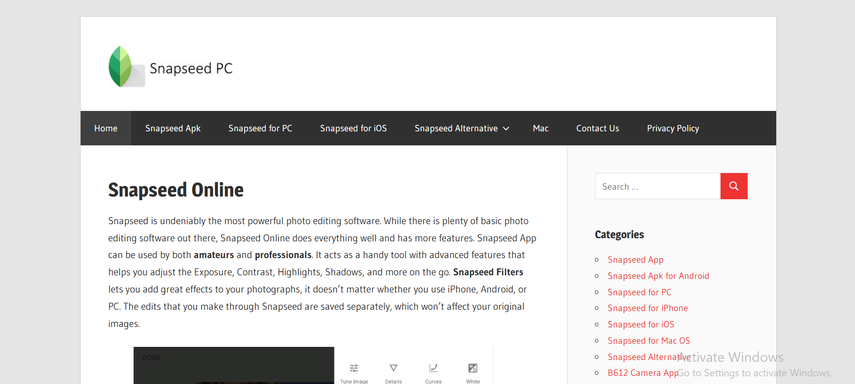The width and height of the screenshot is (855, 384).
Task: Click bold text Snapseed Filters
Action: 488,272
